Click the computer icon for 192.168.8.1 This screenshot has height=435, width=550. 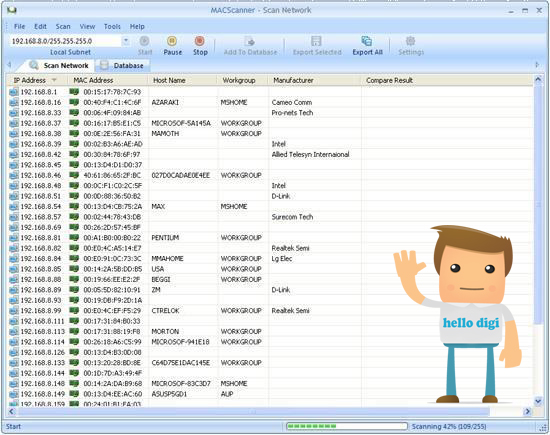point(14,92)
